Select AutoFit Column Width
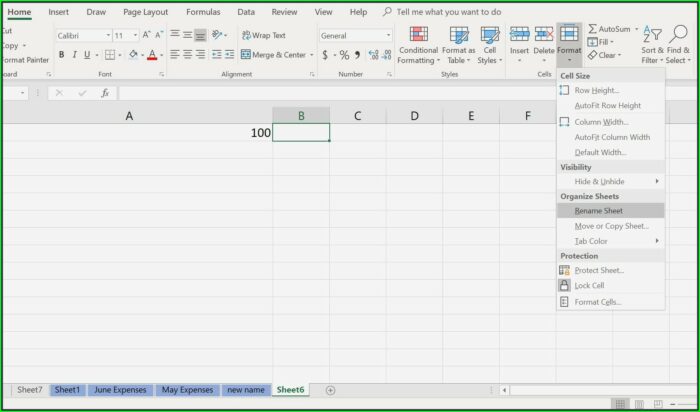The height and width of the screenshot is (412, 700). pyautogui.click(x=611, y=137)
